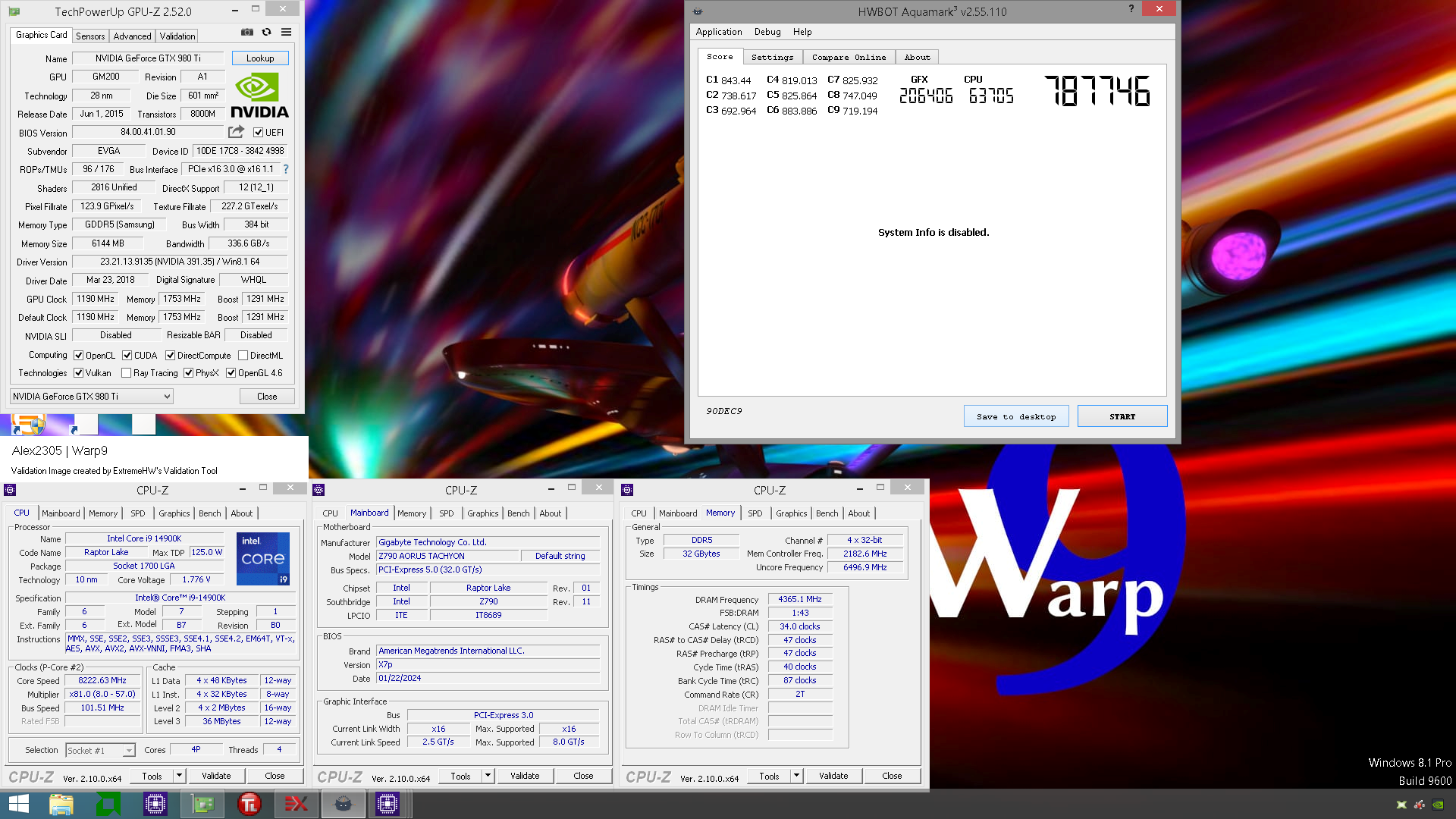Open the first CPU-Z taskbar icon

155,804
